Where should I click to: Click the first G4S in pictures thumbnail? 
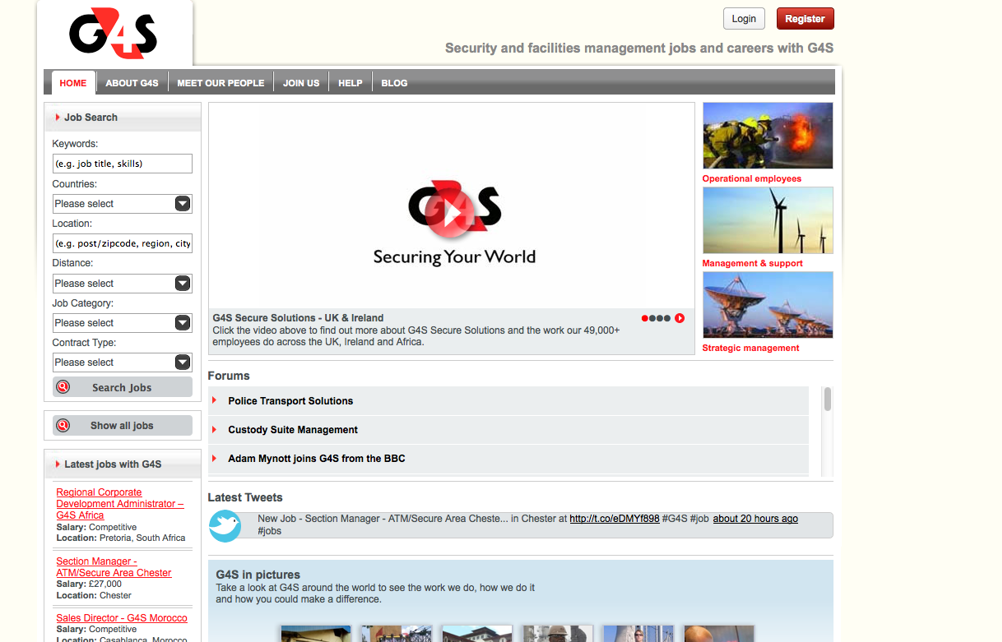[316, 634]
